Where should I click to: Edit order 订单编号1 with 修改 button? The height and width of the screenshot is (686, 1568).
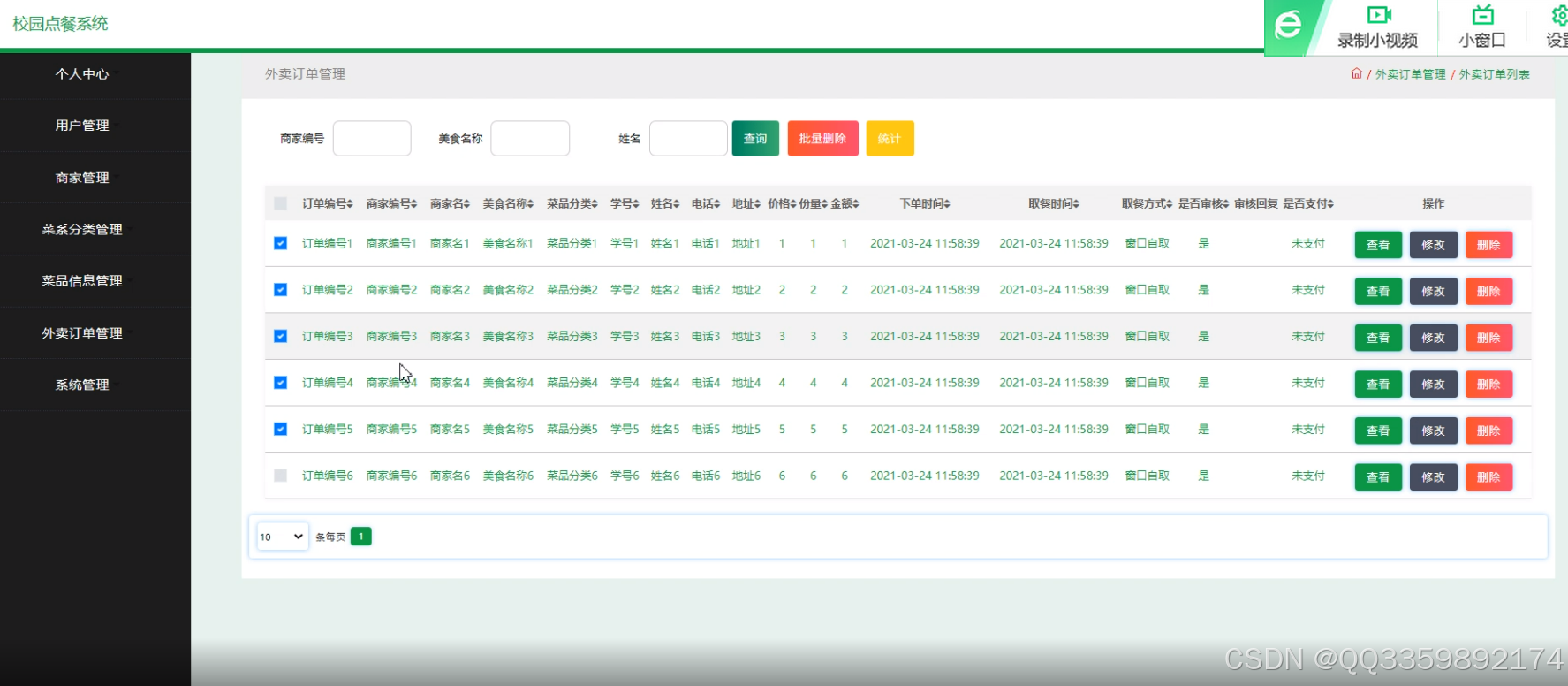coord(1433,245)
